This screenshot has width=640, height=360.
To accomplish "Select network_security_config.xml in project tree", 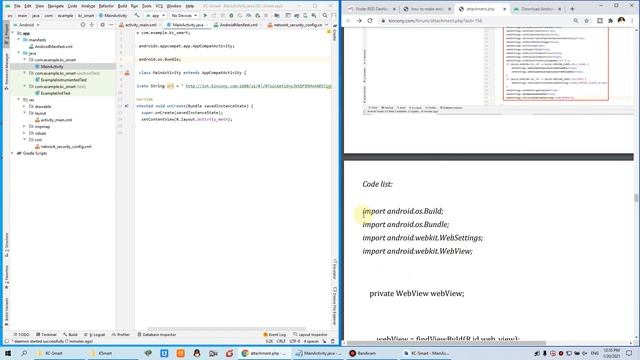I will 65,147.
